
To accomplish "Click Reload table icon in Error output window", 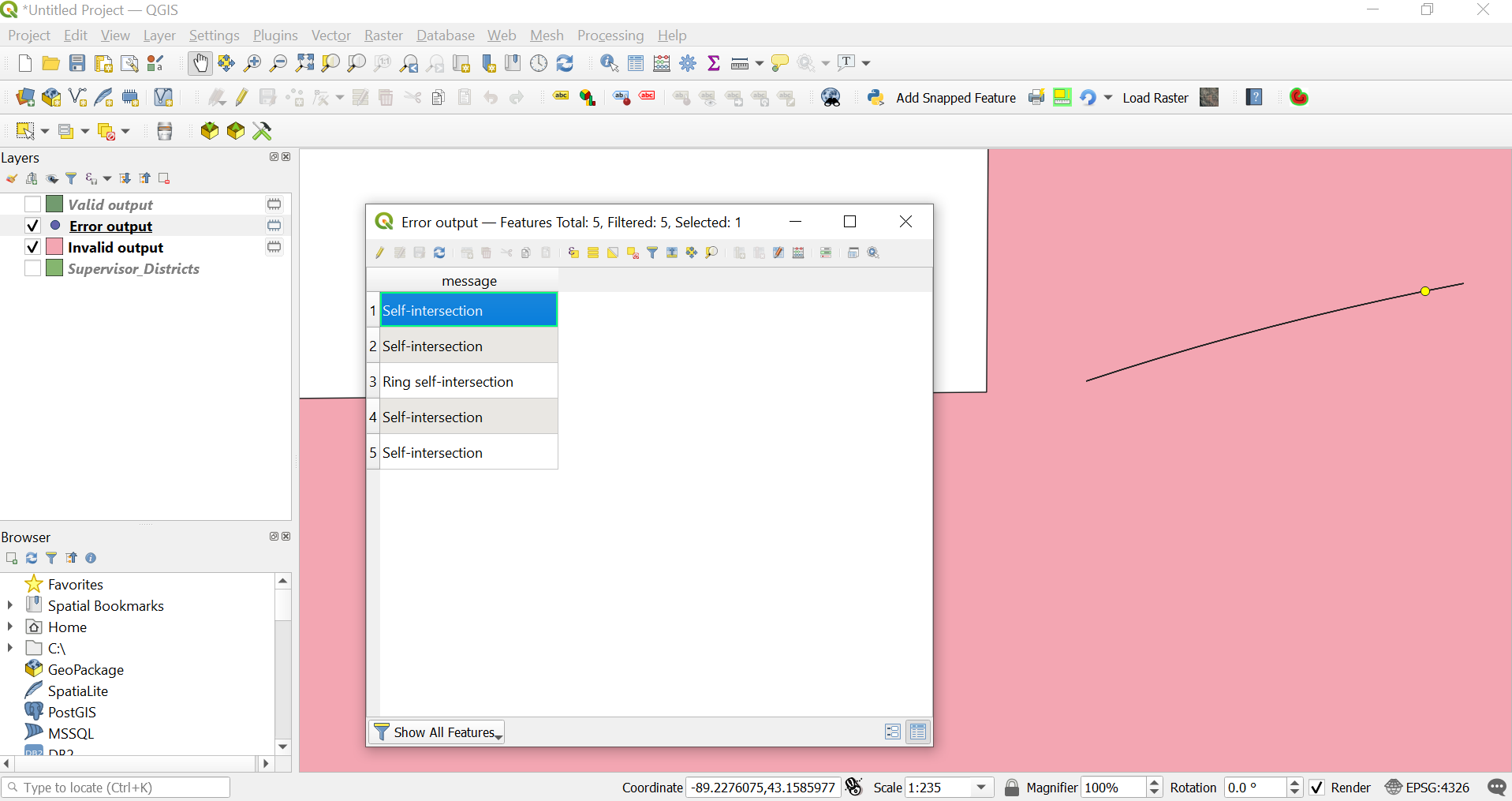I will click(x=439, y=253).
